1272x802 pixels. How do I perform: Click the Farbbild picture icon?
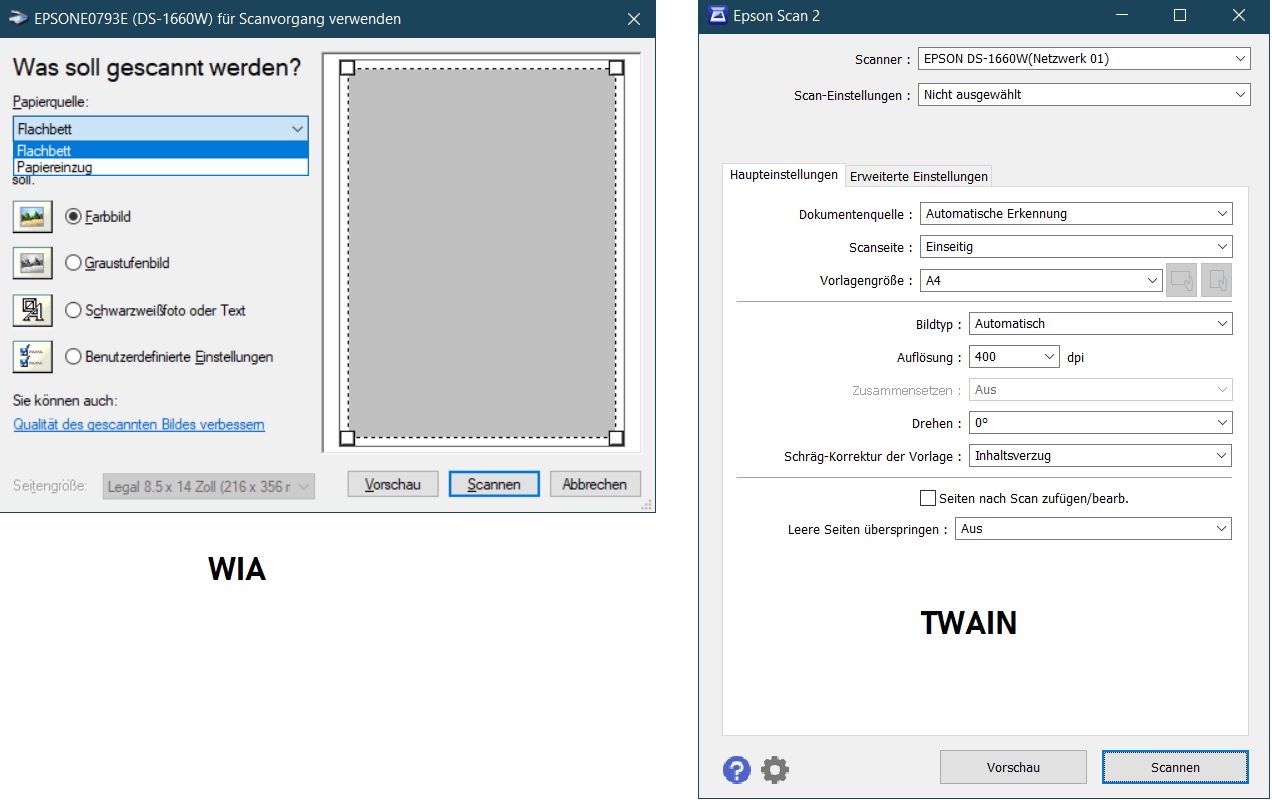[32, 216]
